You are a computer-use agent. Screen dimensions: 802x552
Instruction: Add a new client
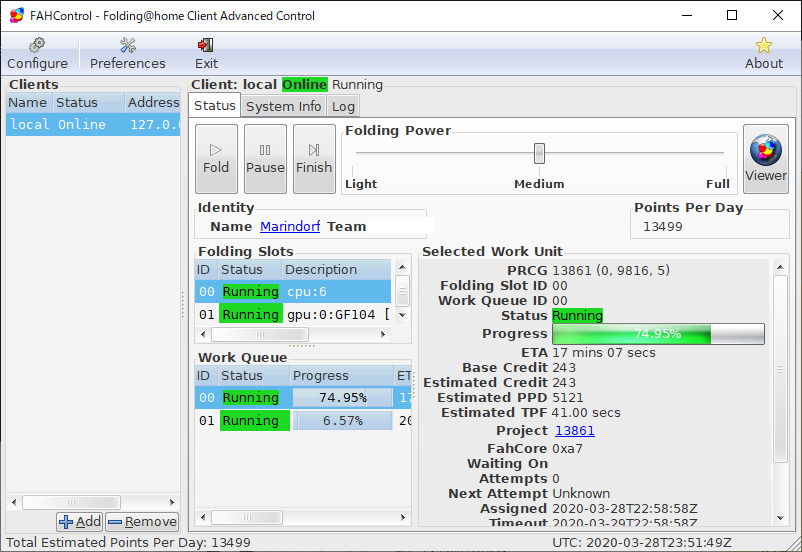click(x=80, y=521)
